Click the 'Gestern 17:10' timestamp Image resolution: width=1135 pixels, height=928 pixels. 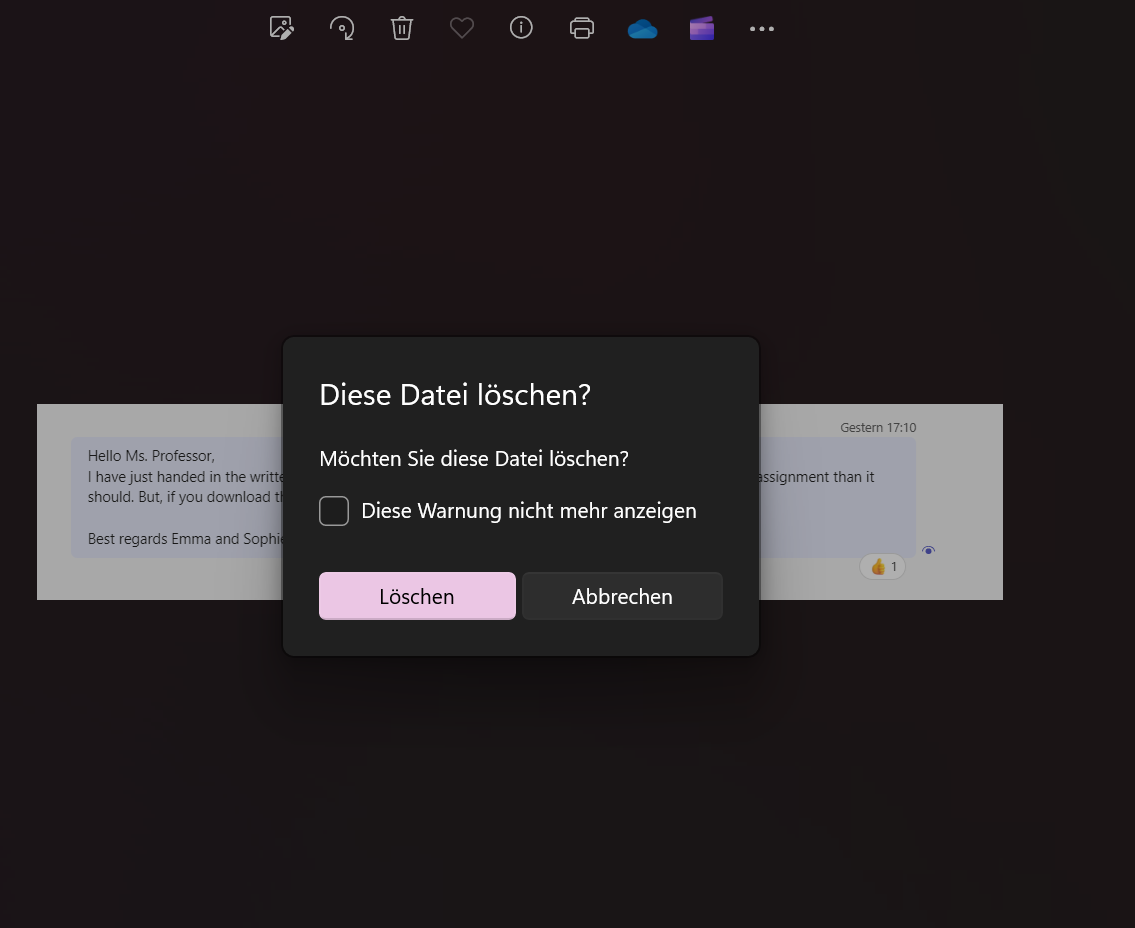[x=878, y=427]
